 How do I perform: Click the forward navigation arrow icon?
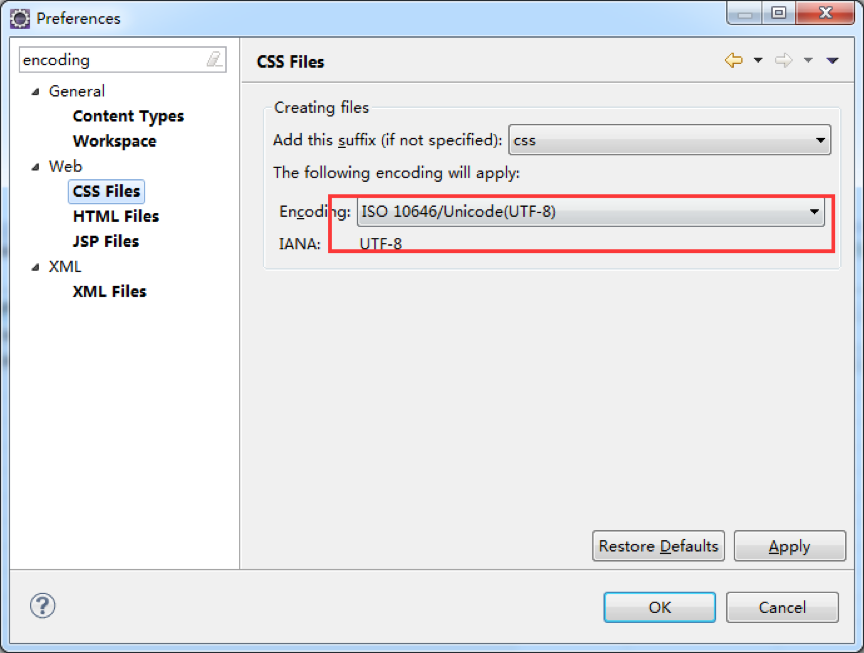tap(784, 61)
